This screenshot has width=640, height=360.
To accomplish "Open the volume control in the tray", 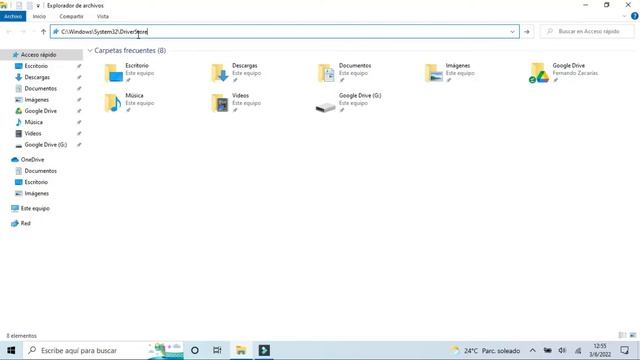I will pos(562,350).
